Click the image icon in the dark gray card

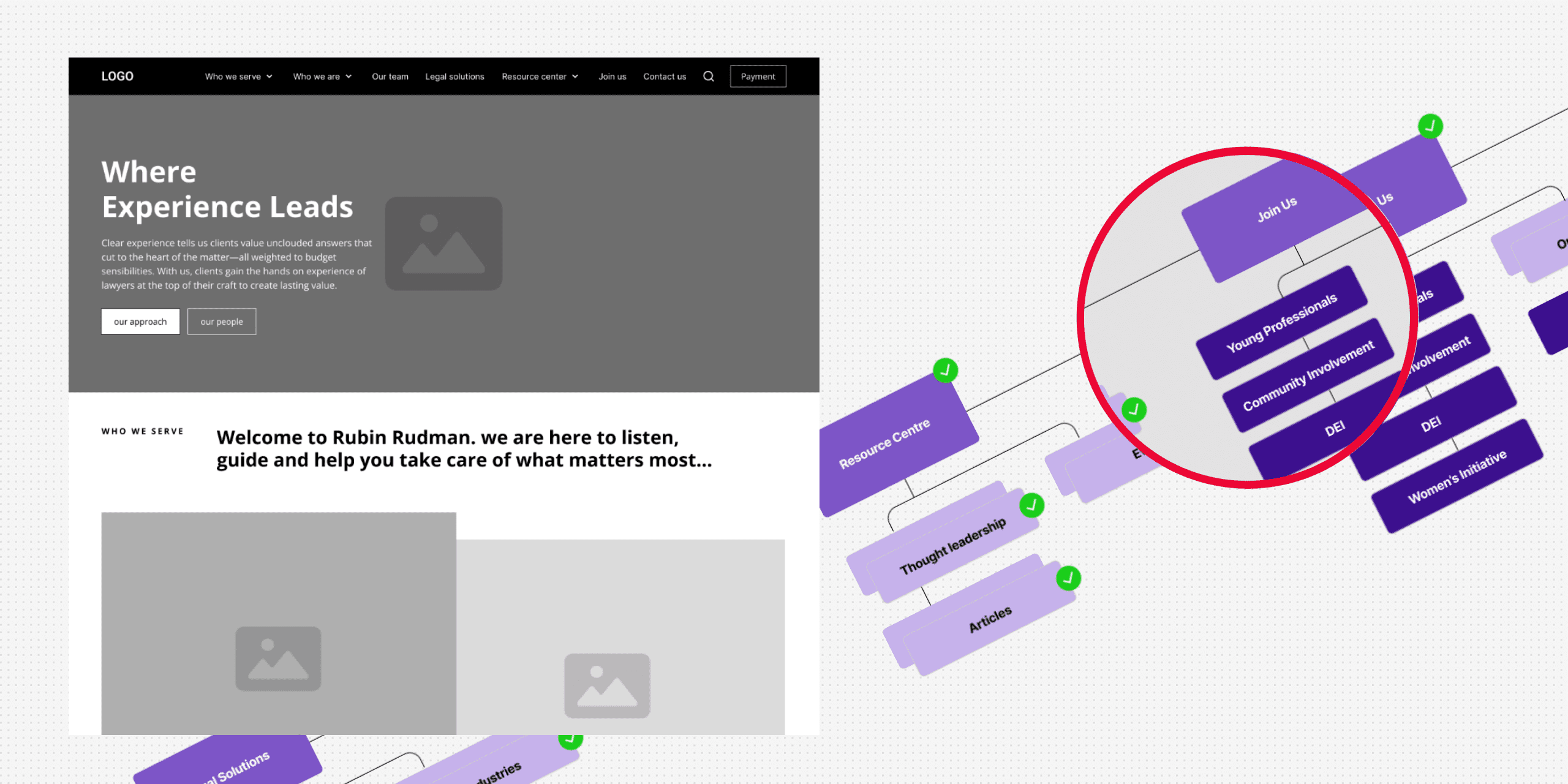point(278,658)
